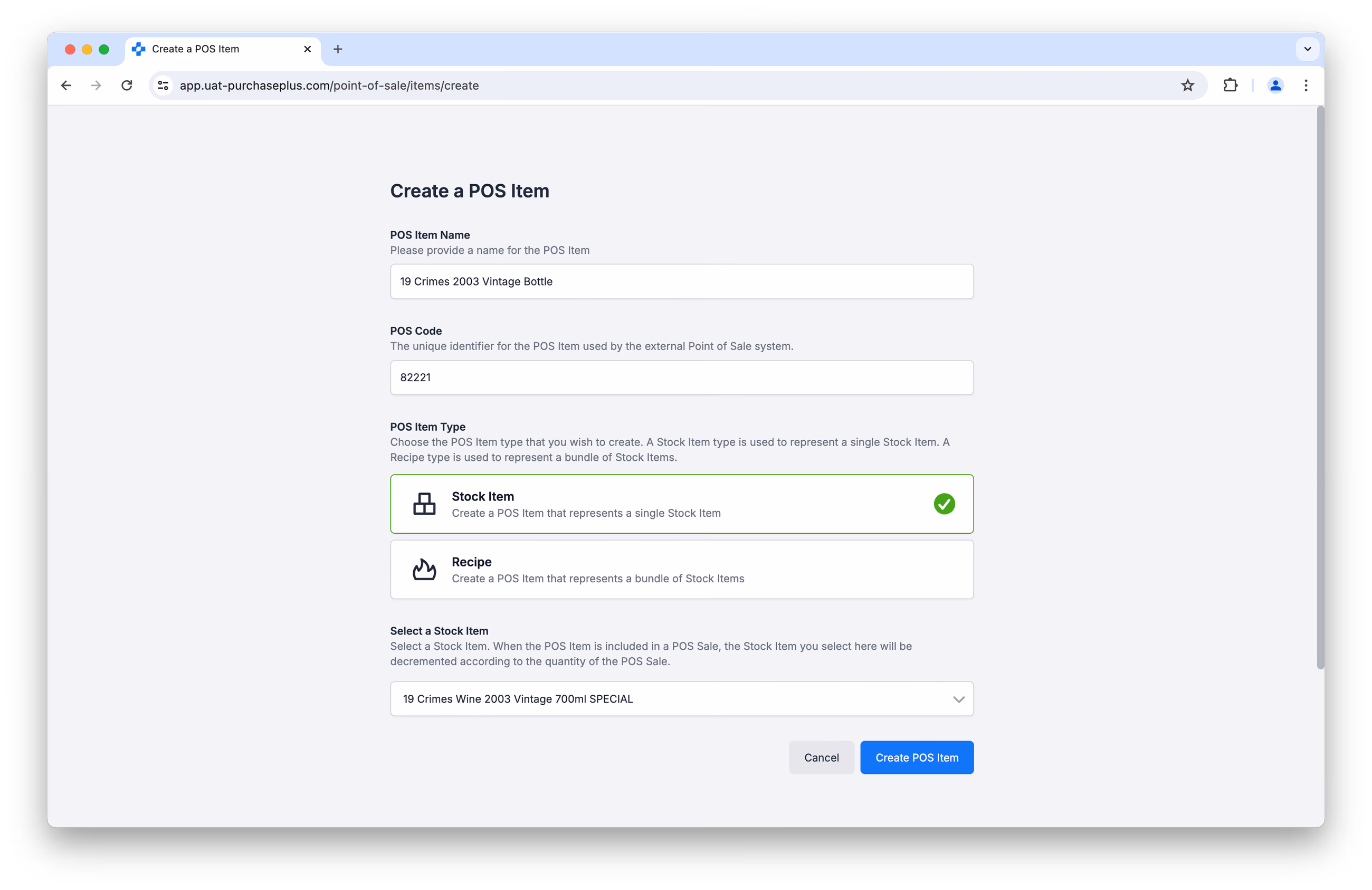Image resolution: width=1372 pixels, height=890 pixels.
Task: Click the POS Item Name label
Action: 430,235
